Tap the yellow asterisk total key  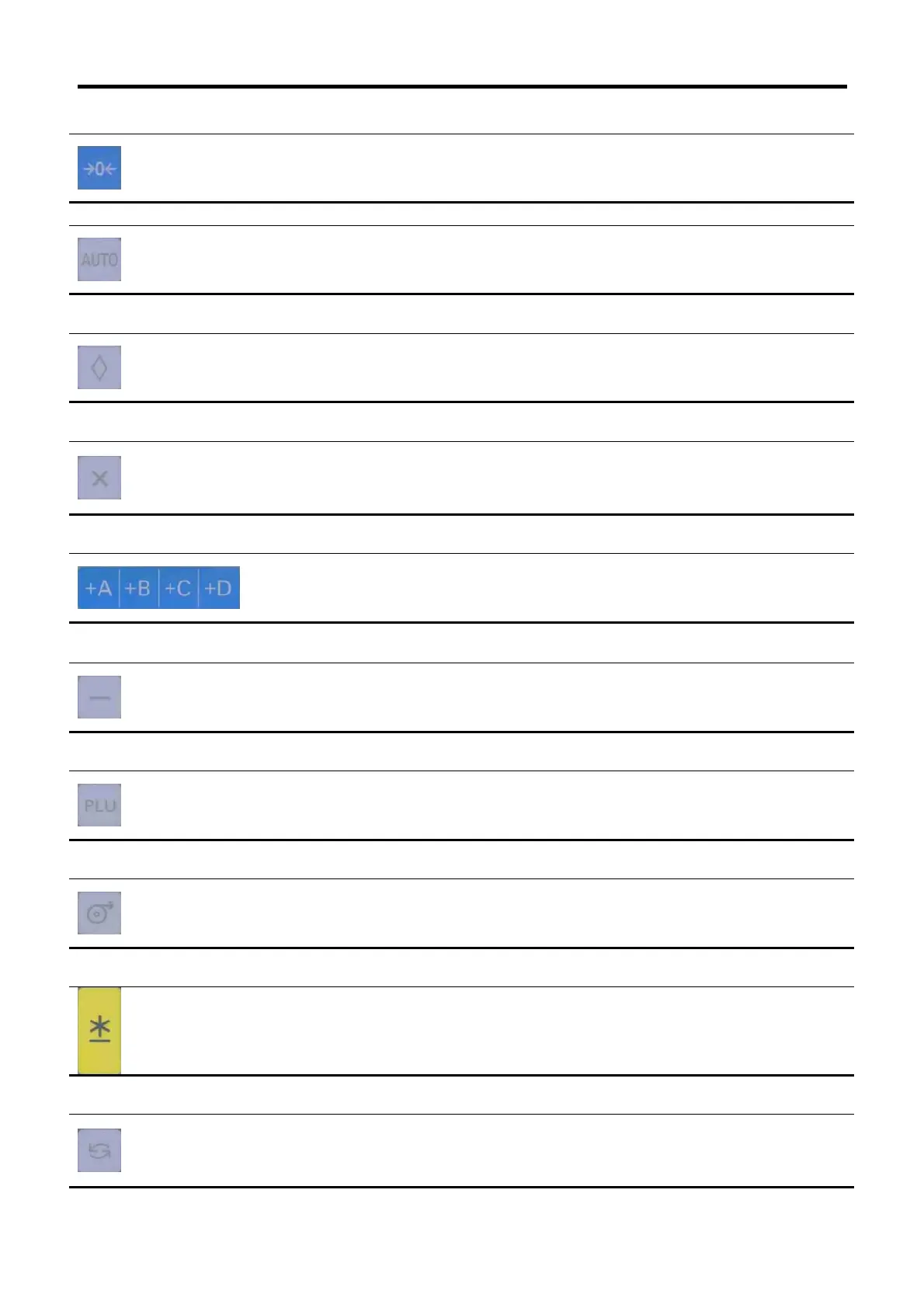pyautogui.click(x=99, y=1031)
